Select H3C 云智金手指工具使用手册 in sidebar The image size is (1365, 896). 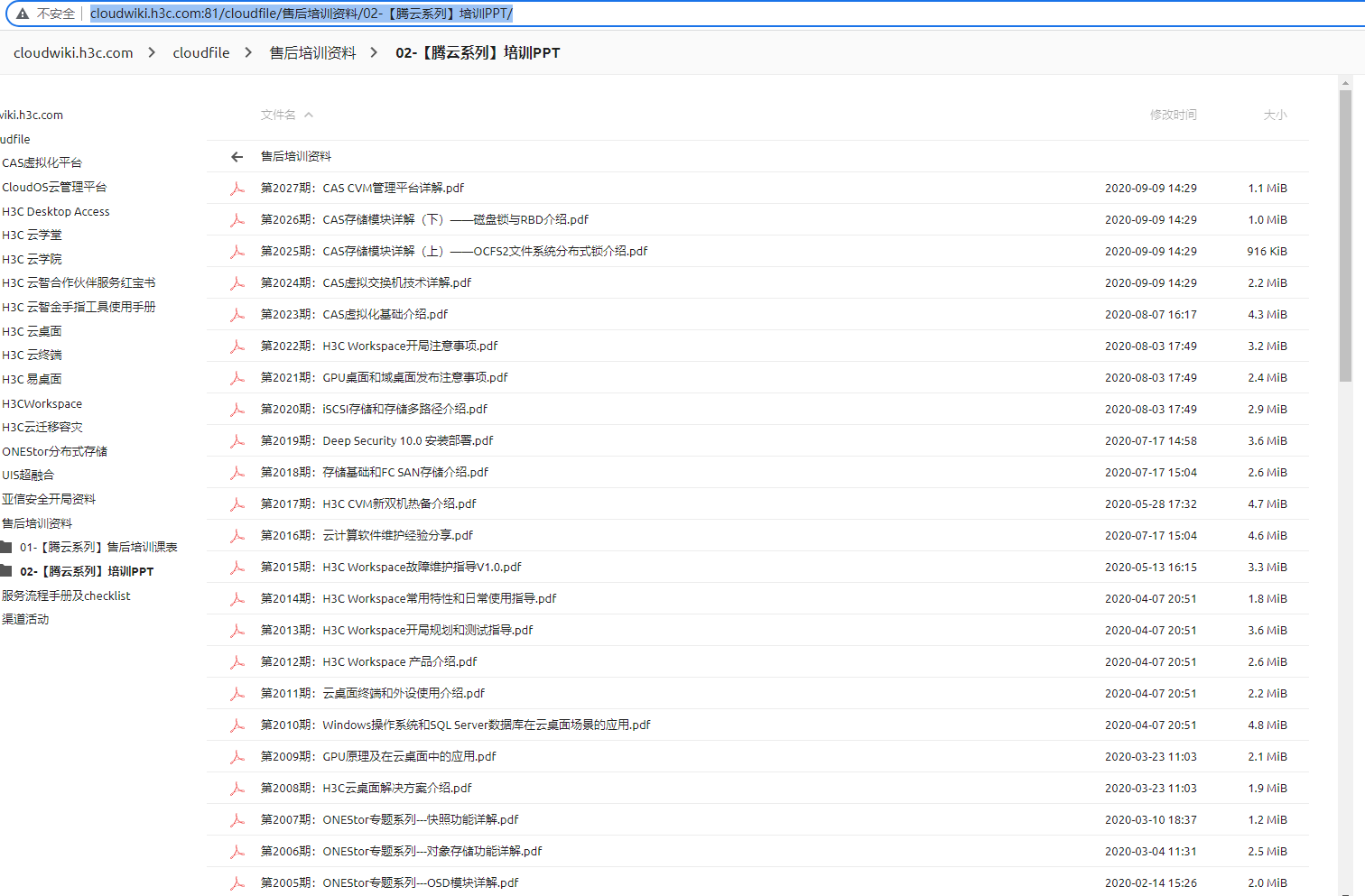tap(79, 308)
